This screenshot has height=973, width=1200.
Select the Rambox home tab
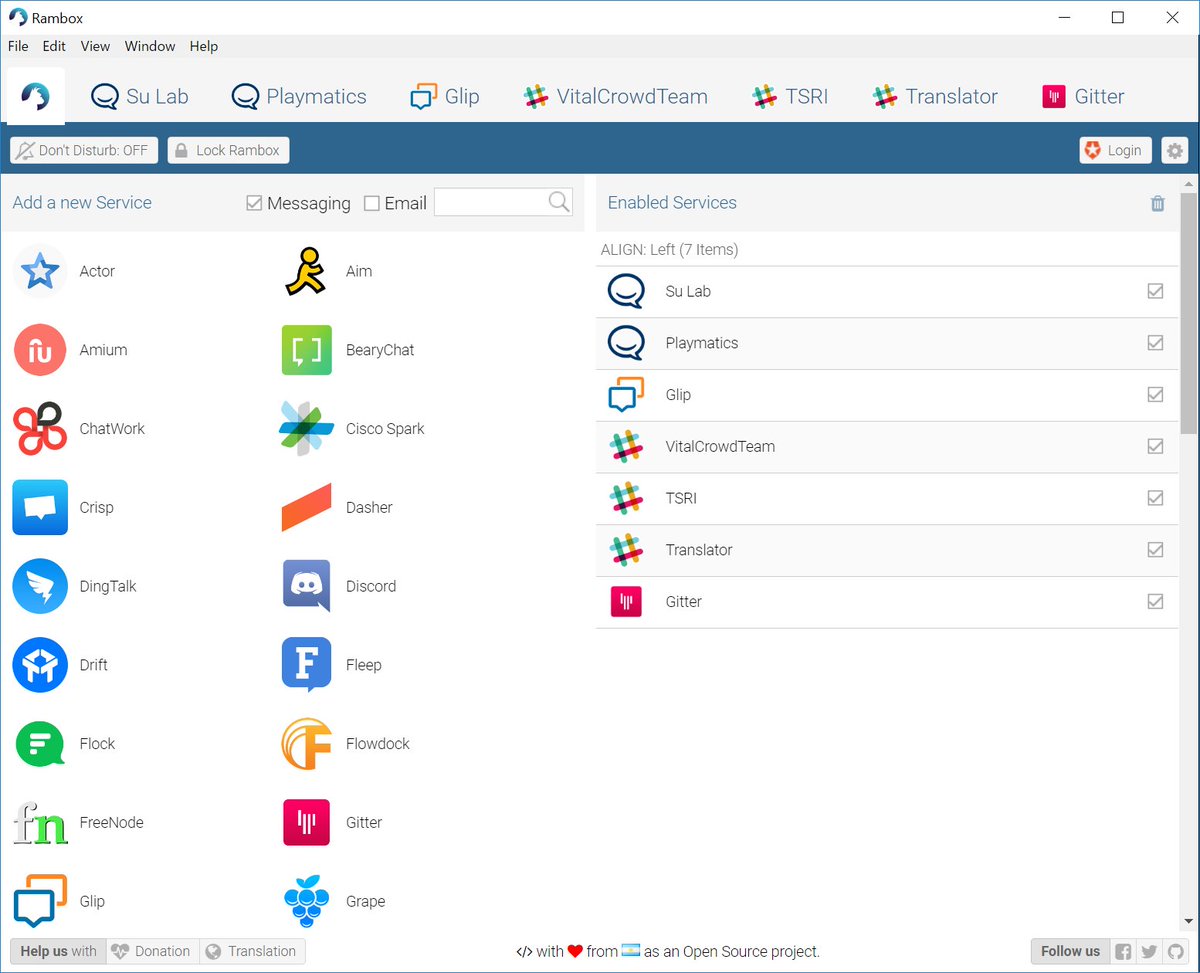coord(36,96)
